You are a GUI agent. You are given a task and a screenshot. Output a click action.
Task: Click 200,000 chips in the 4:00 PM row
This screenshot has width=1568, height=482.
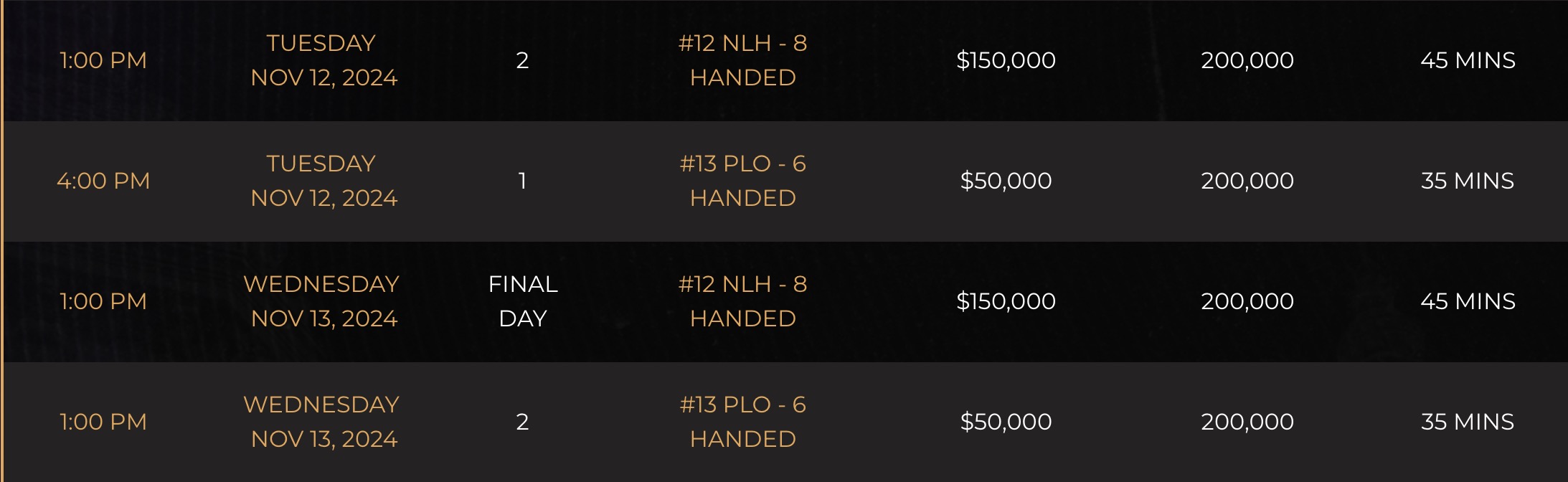click(1247, 181)
